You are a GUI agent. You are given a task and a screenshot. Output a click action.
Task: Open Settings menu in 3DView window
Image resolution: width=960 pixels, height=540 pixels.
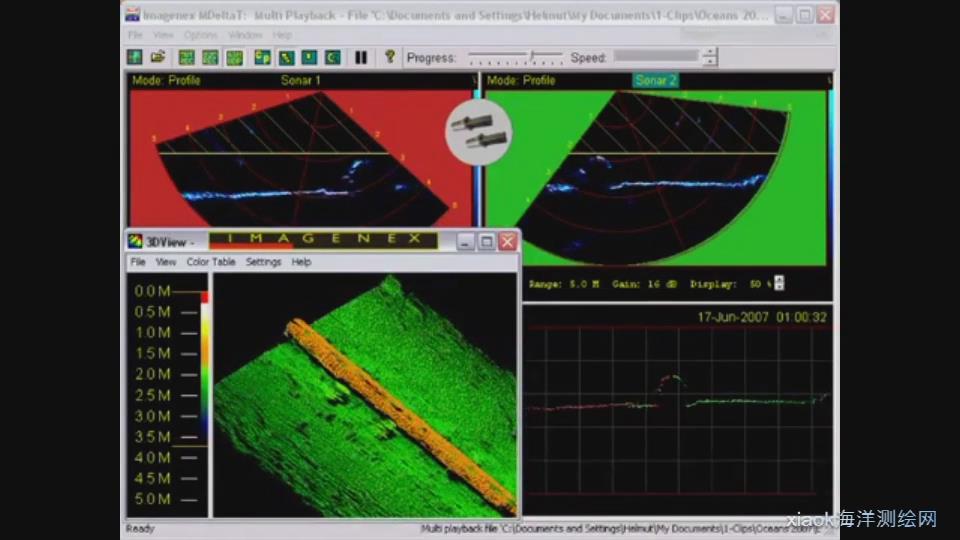263,262
